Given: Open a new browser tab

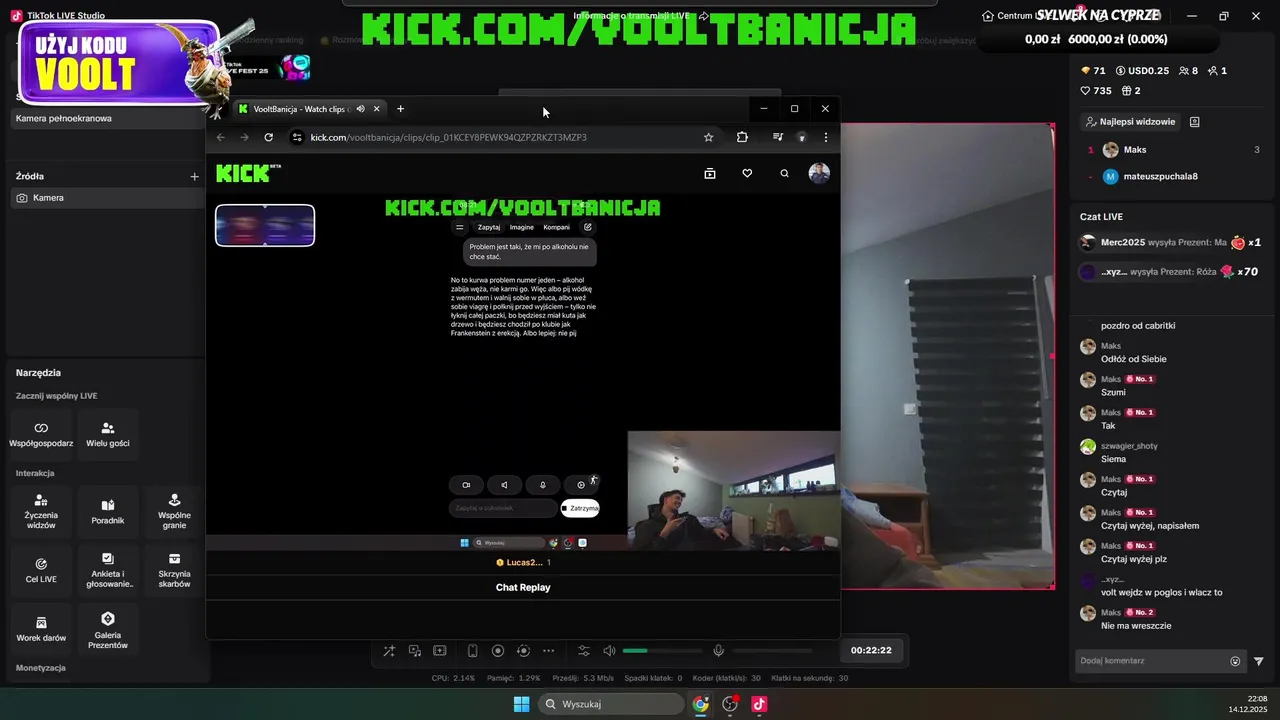Looking at the screenshot, I should coord(400,109).
